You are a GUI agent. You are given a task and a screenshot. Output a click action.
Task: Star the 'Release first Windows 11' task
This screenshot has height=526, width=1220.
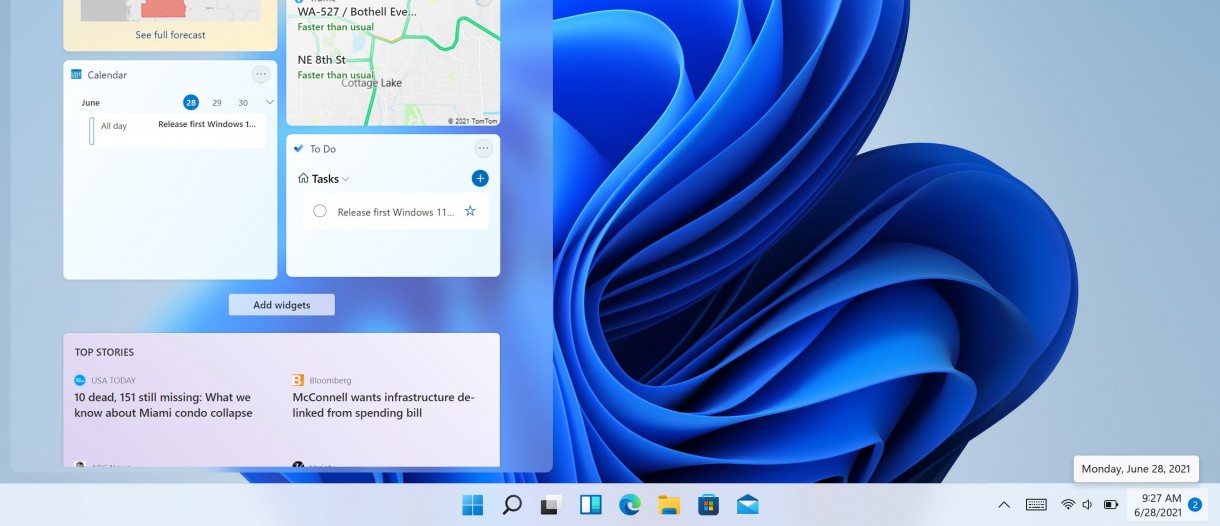(470, 211)
